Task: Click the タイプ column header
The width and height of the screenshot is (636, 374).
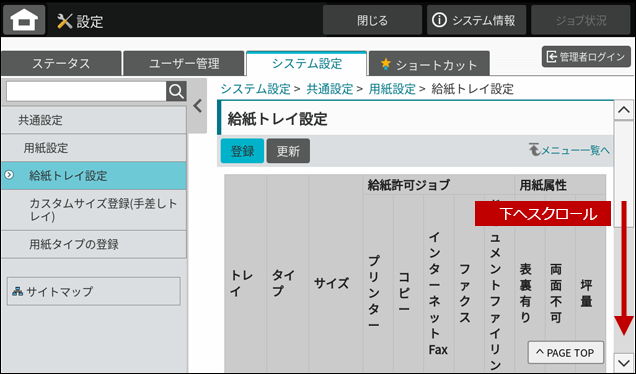Action: [288, 283]
